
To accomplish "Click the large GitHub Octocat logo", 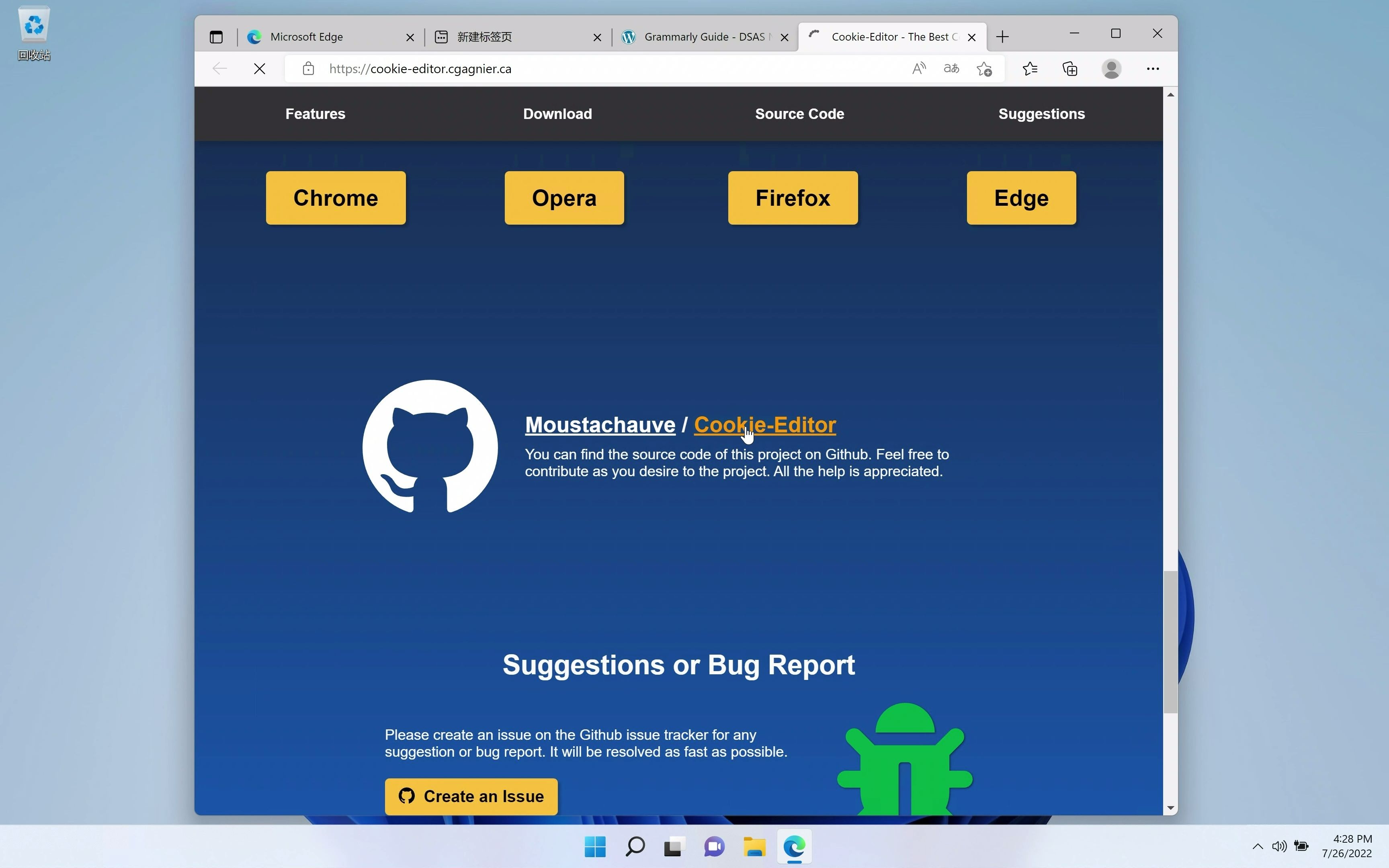I will (430, 446).
